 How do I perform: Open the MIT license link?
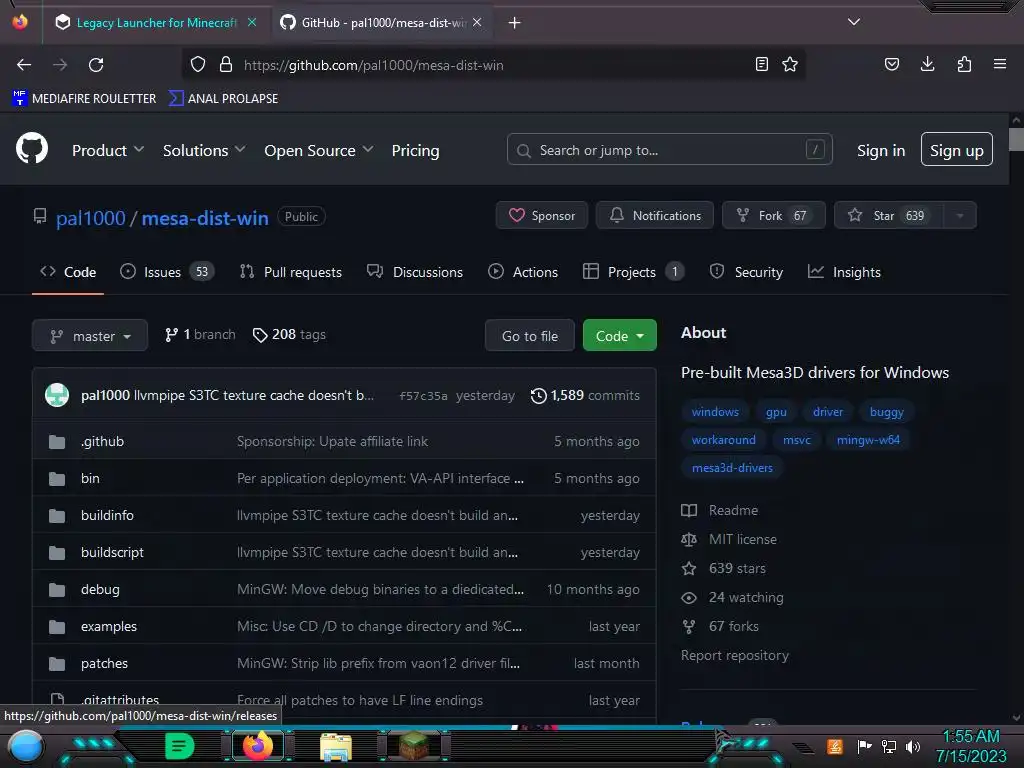pyautogui.click(x=729, y=539)
